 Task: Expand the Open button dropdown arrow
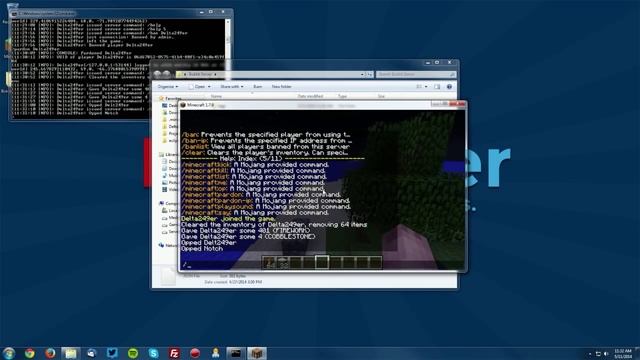(209, 87)
